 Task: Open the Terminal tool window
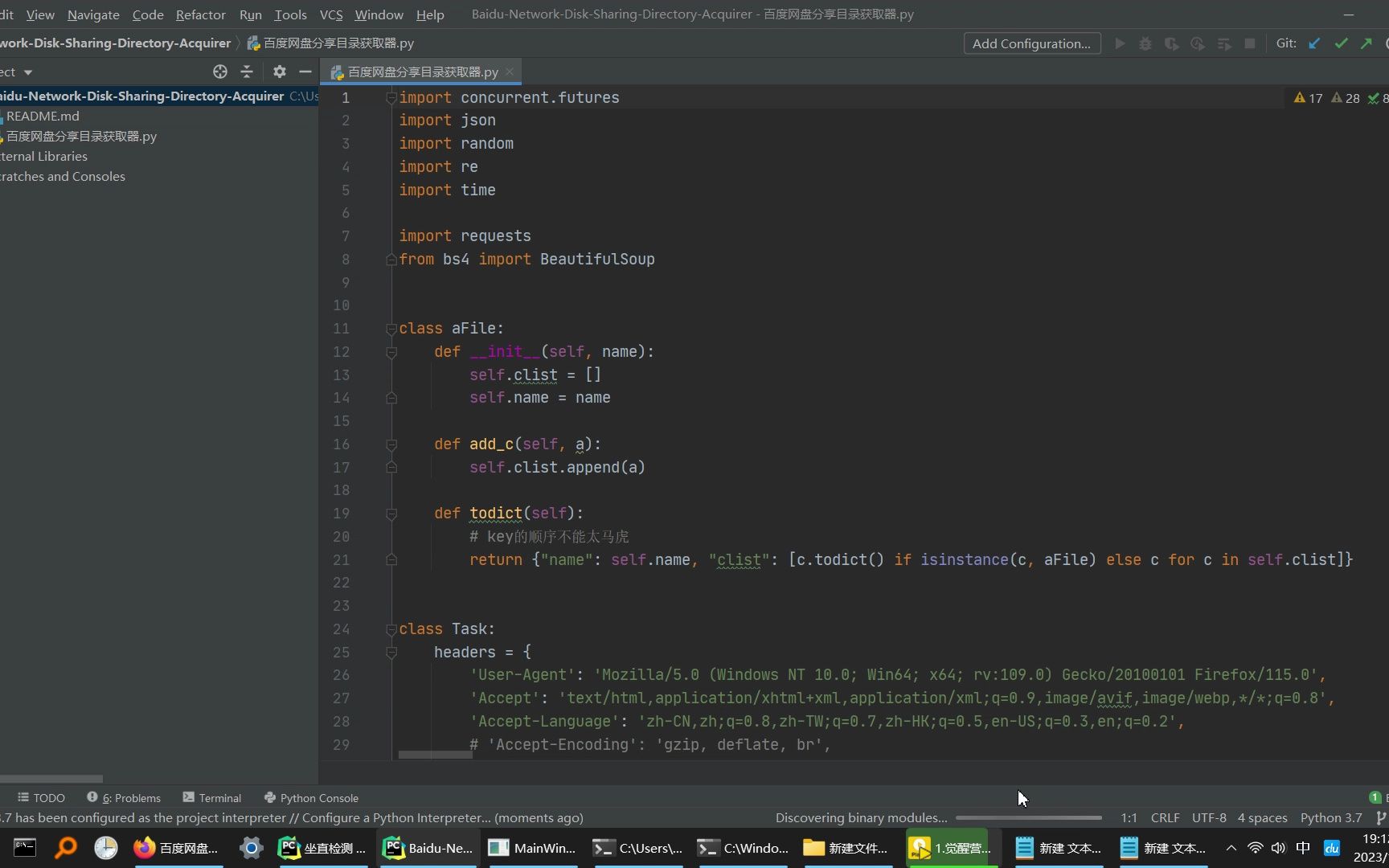(x=211, y=797)
